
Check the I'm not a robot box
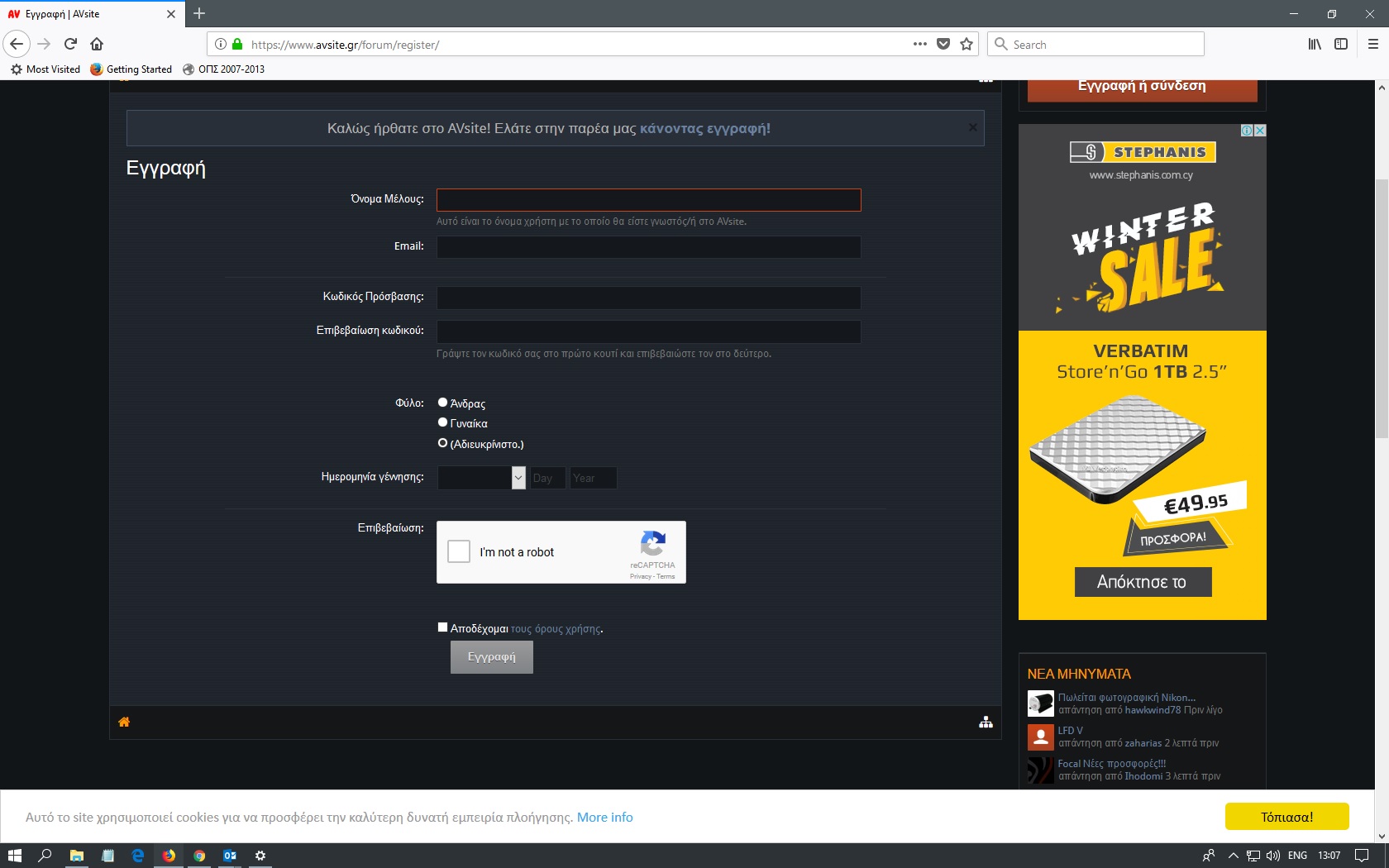[x=459, y=551]
